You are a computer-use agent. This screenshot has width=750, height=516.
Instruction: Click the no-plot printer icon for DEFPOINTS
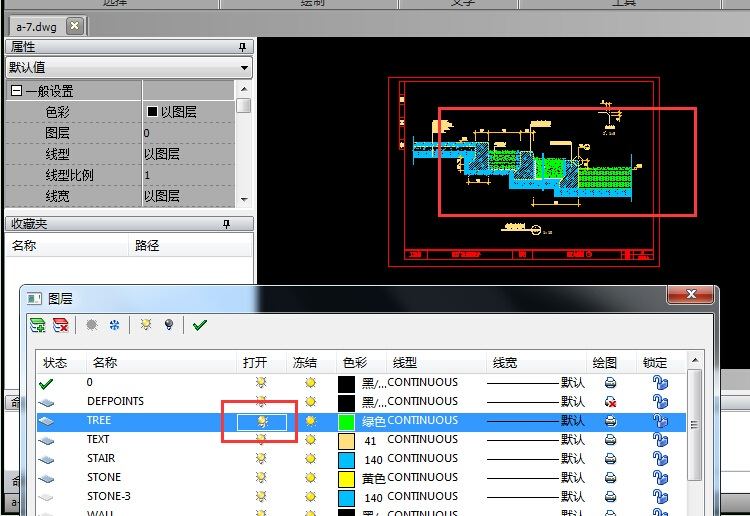point(610,402)
